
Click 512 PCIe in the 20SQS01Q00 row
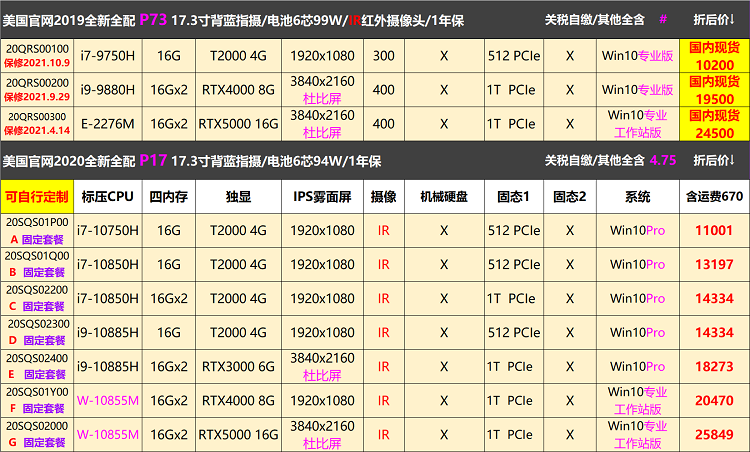pos(514,265)
